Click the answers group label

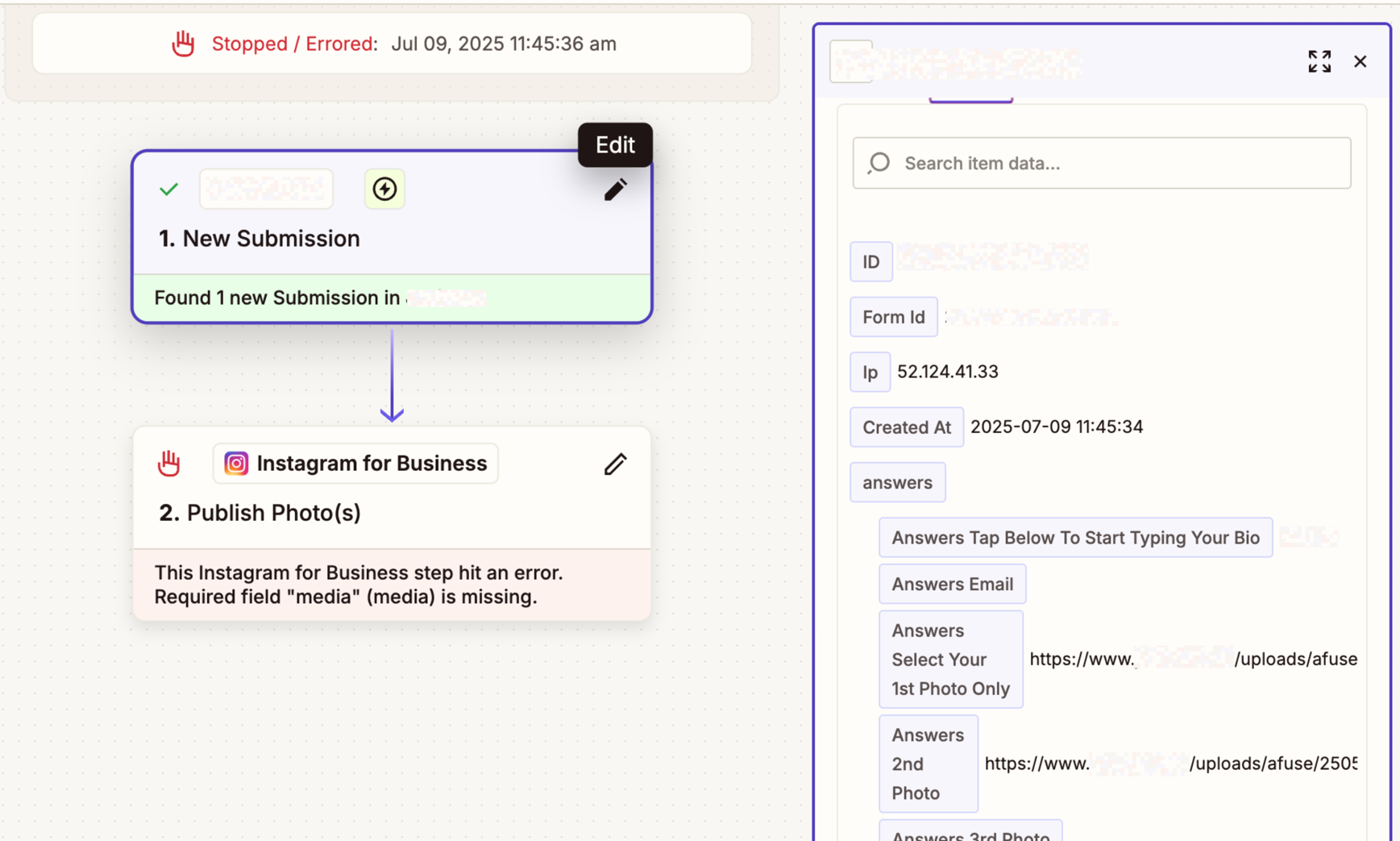point(898,482)
